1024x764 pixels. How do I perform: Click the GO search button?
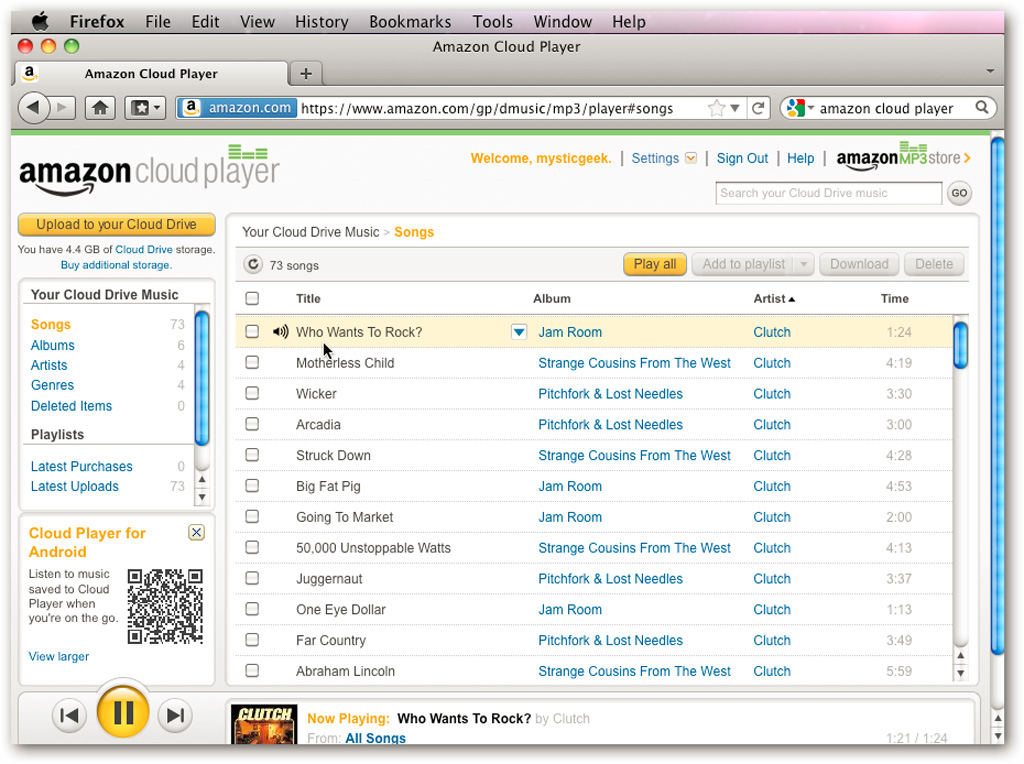click(x=959, y=193)
